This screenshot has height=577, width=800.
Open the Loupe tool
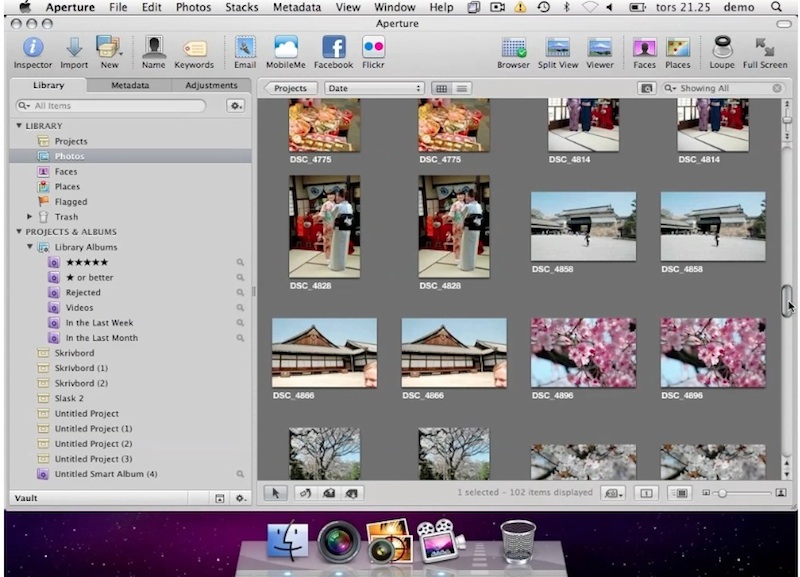pos(721,48)
